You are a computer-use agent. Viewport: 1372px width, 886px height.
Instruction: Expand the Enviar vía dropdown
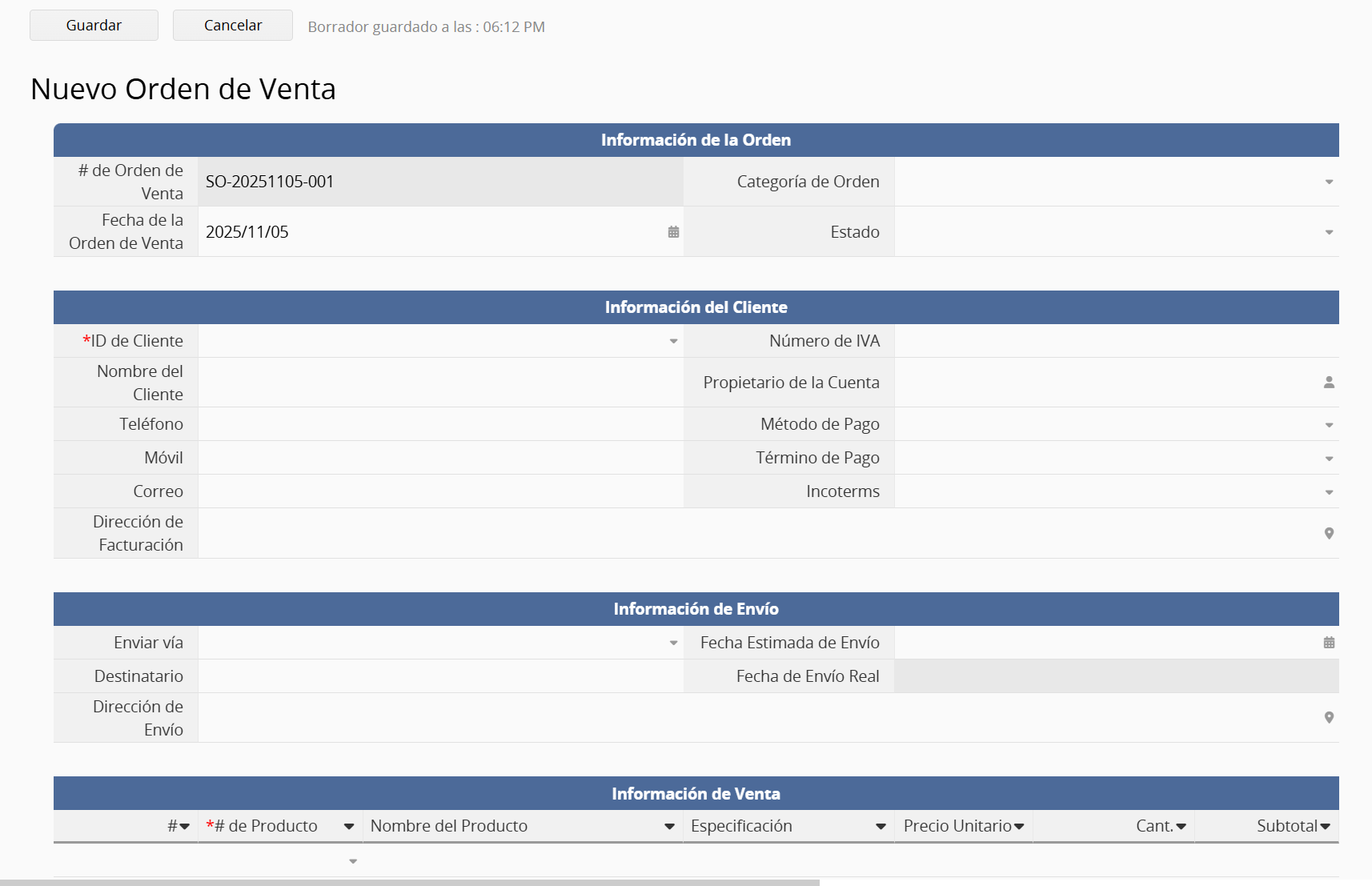point(673,643)
